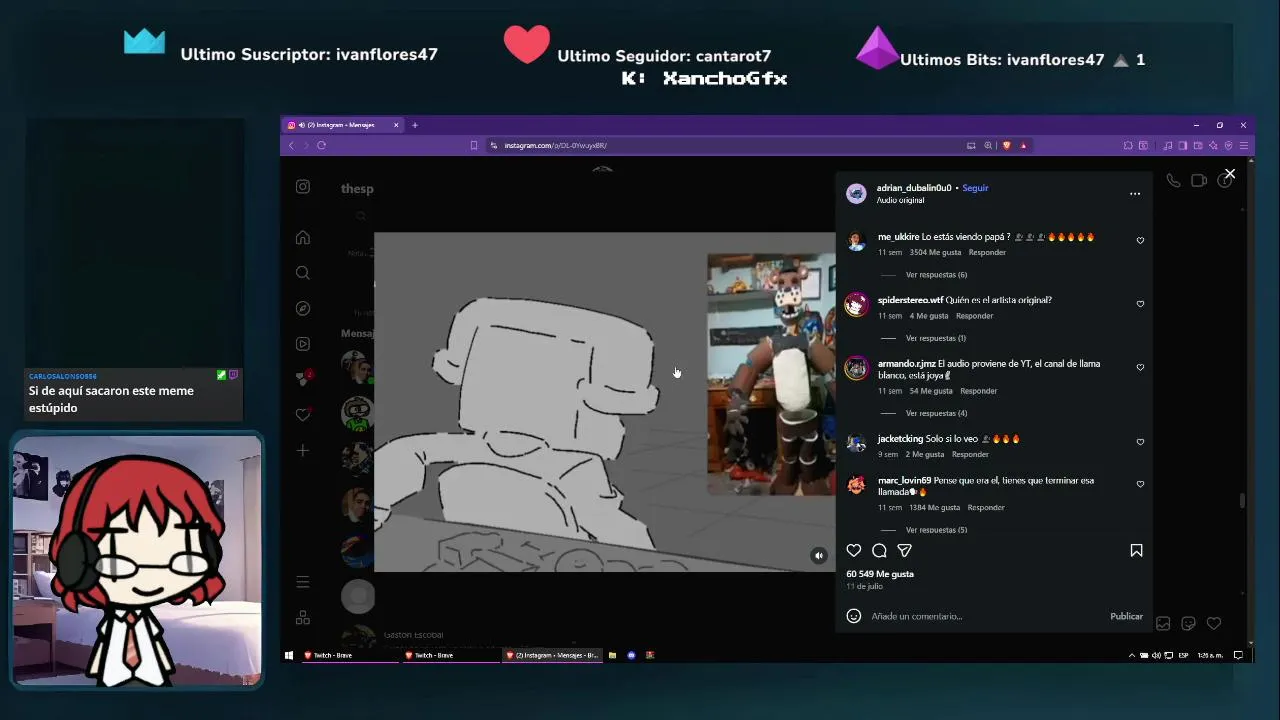Click the comment bubble icon under post
Image resolution: width=1280 pixels, height=720 pixels.
pyautogui.click(x=879, y=550)
